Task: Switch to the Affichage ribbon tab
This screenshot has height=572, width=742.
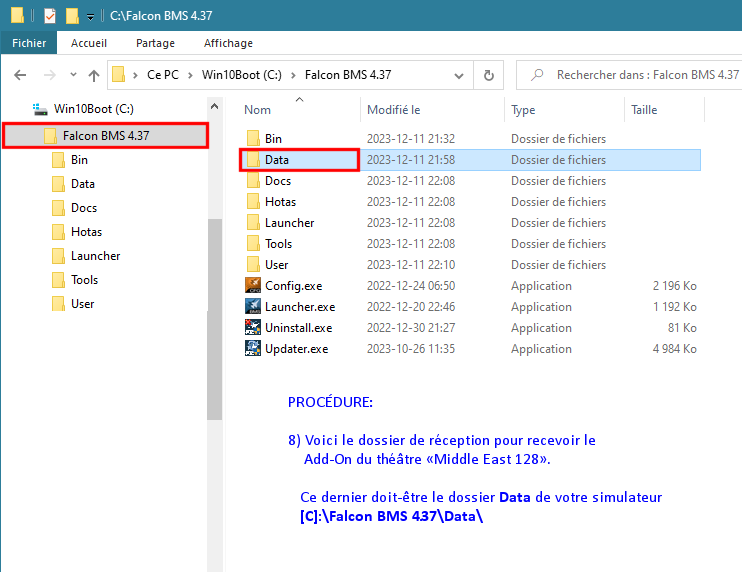Action: (x=229, y=43)
